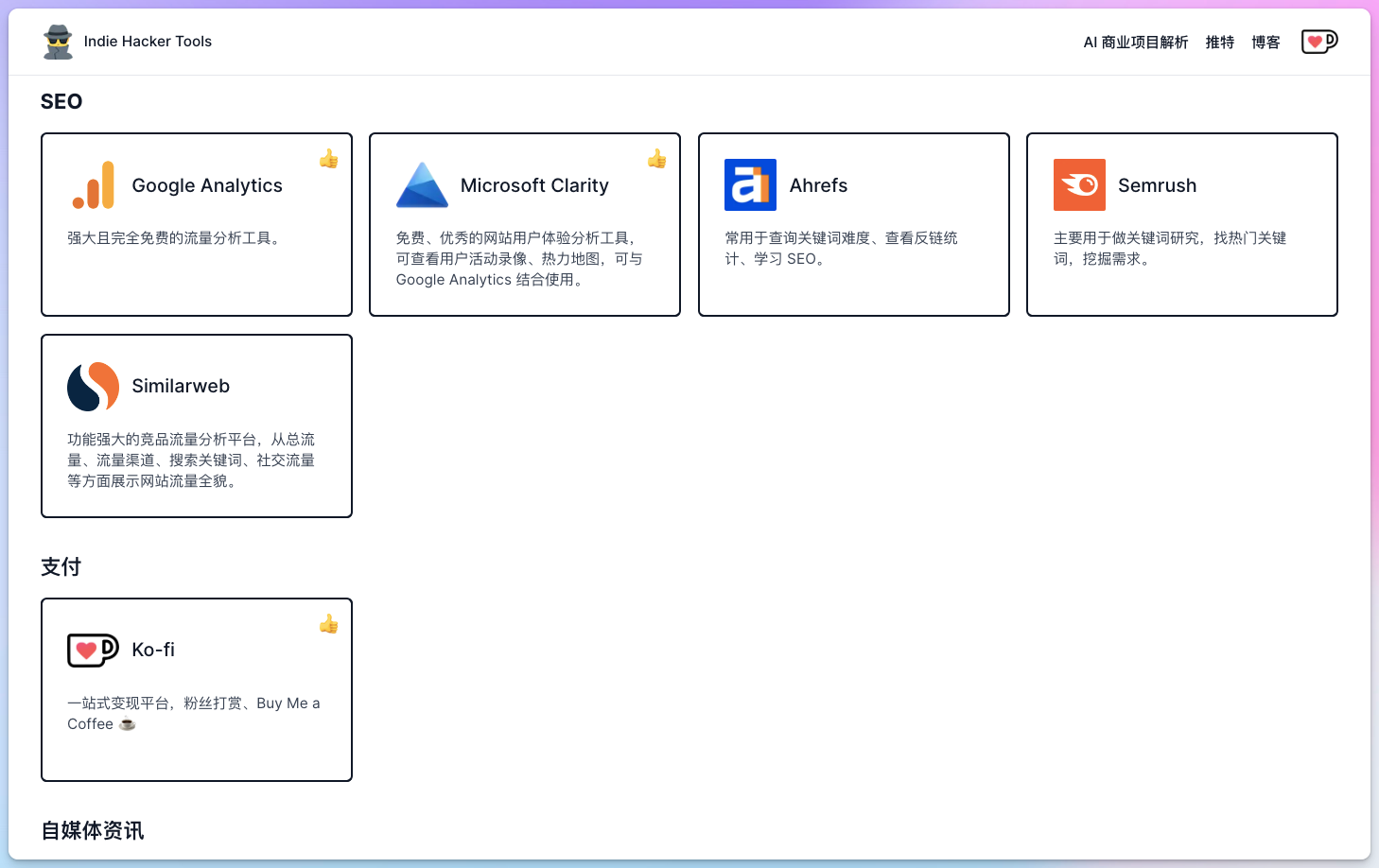
Task: Click the 支付 section heading
Action: coord(61,566)
